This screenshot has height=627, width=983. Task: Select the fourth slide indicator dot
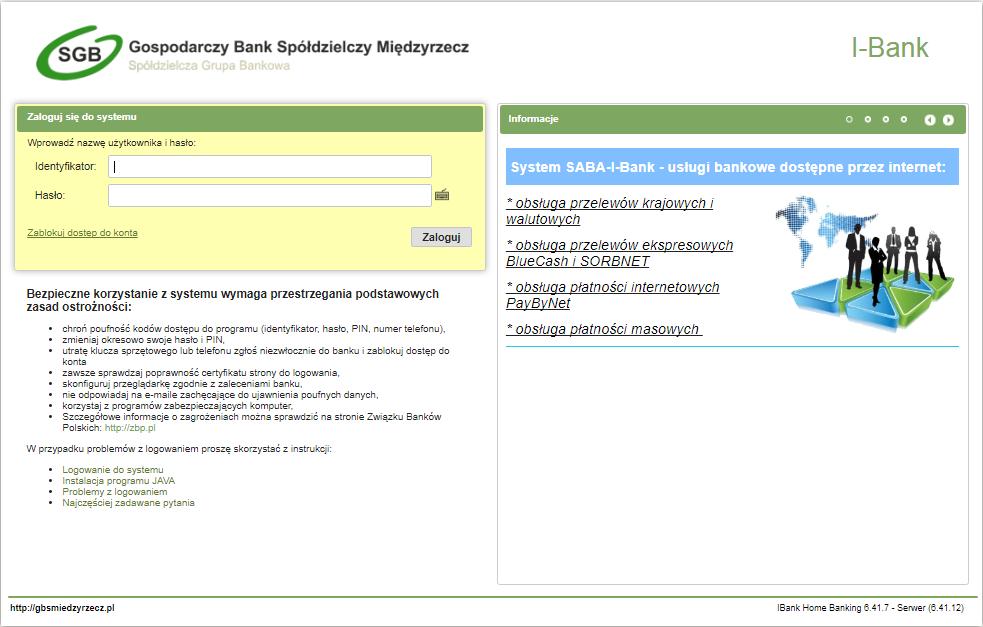(x=904, y=119)
